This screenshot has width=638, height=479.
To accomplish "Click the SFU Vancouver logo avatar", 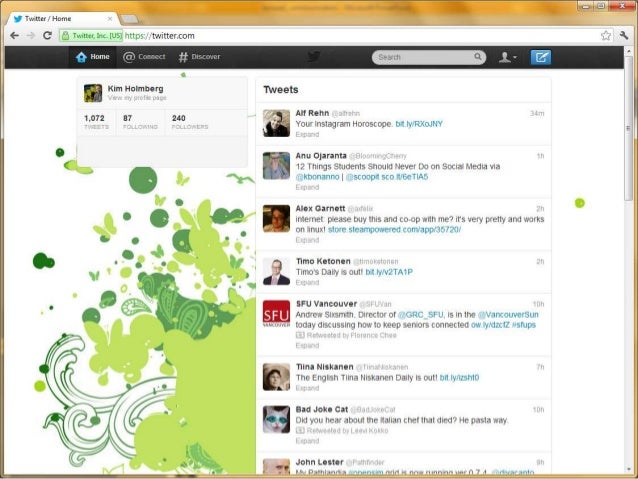I will click(276, 314).
